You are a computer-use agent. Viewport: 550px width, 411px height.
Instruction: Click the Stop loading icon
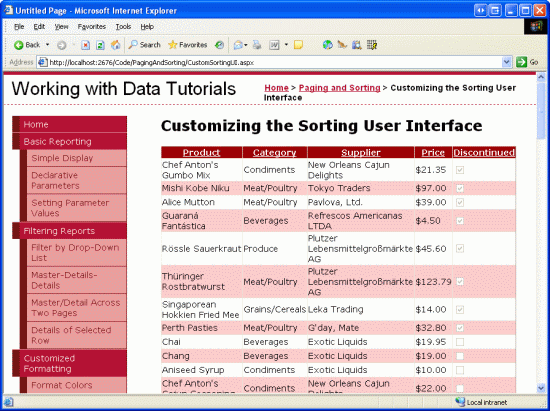(x=86, y=45)
